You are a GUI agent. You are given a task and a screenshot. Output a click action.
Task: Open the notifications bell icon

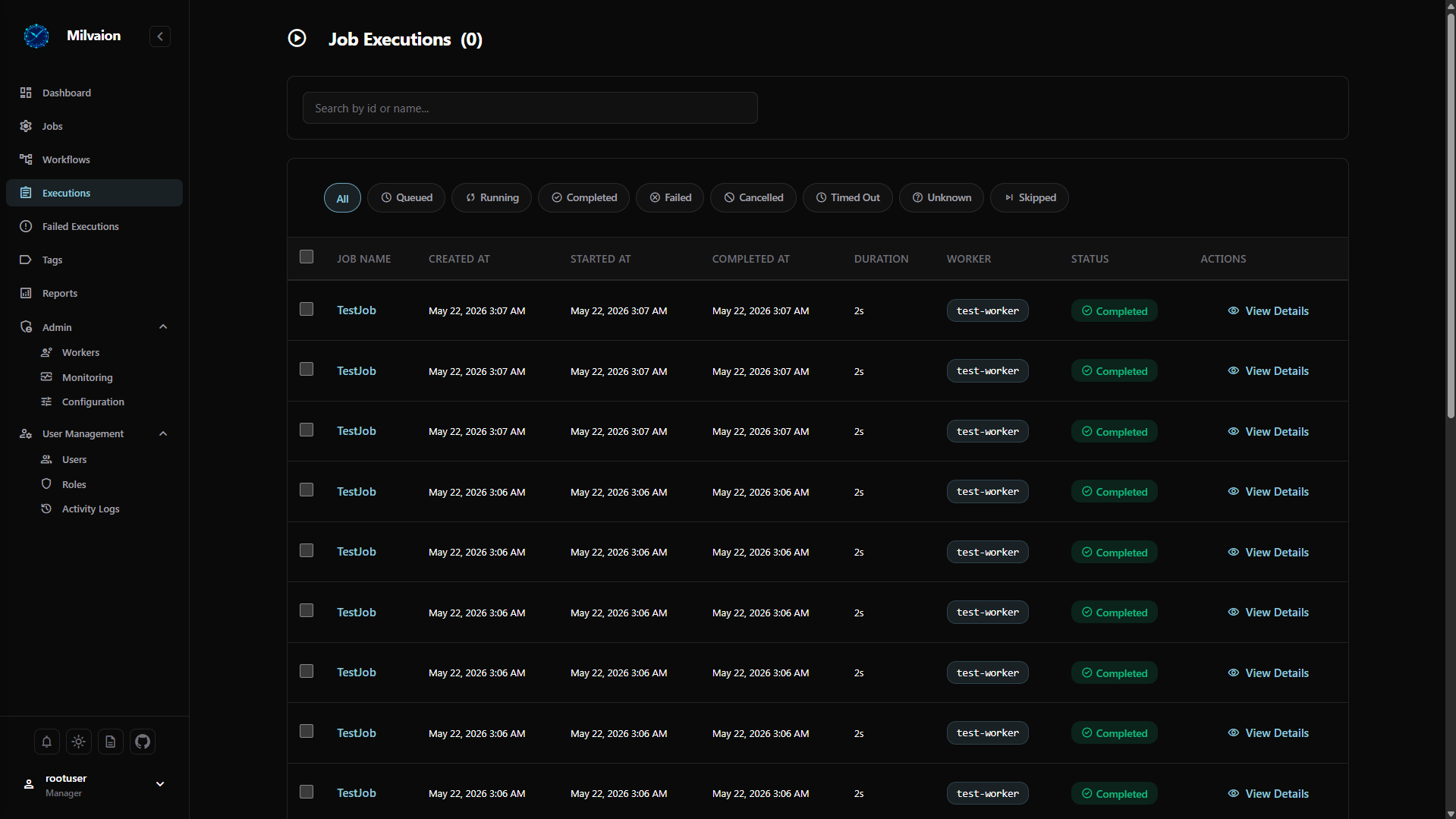(46, 742)
